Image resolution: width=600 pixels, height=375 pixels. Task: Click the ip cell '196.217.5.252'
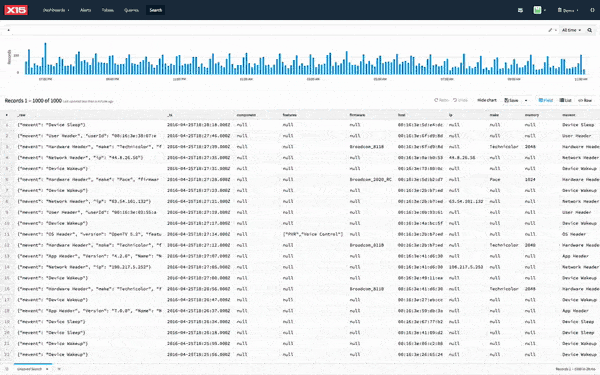(x=466, y=267)
